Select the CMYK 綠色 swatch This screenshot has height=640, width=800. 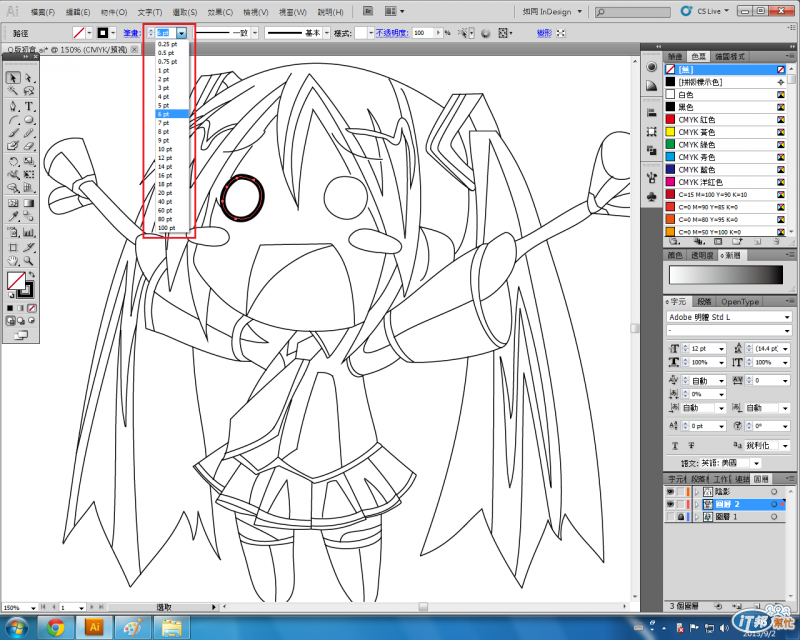726,144
